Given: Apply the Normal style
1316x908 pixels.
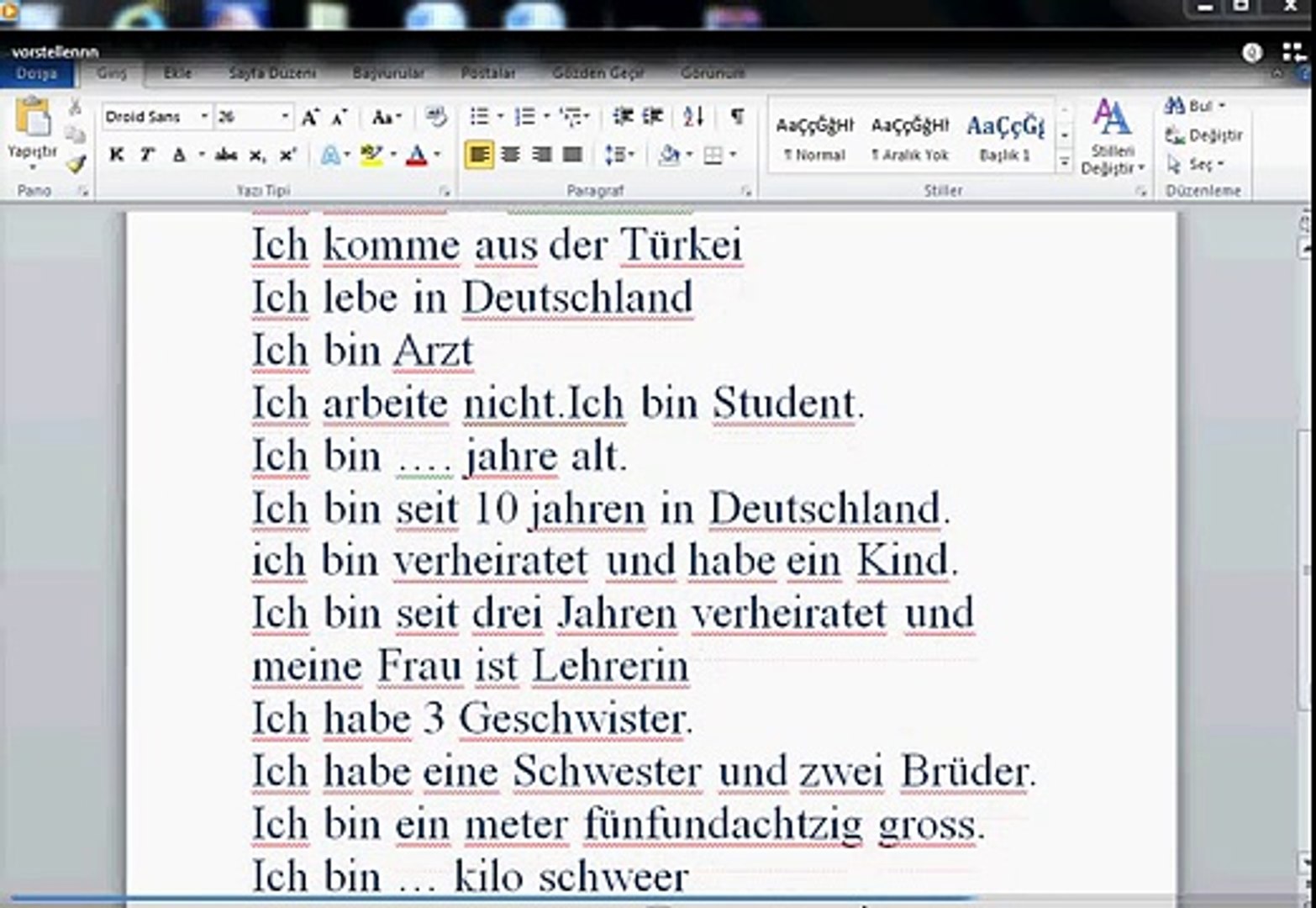Looking at the screenshot, I should (814, 138).
